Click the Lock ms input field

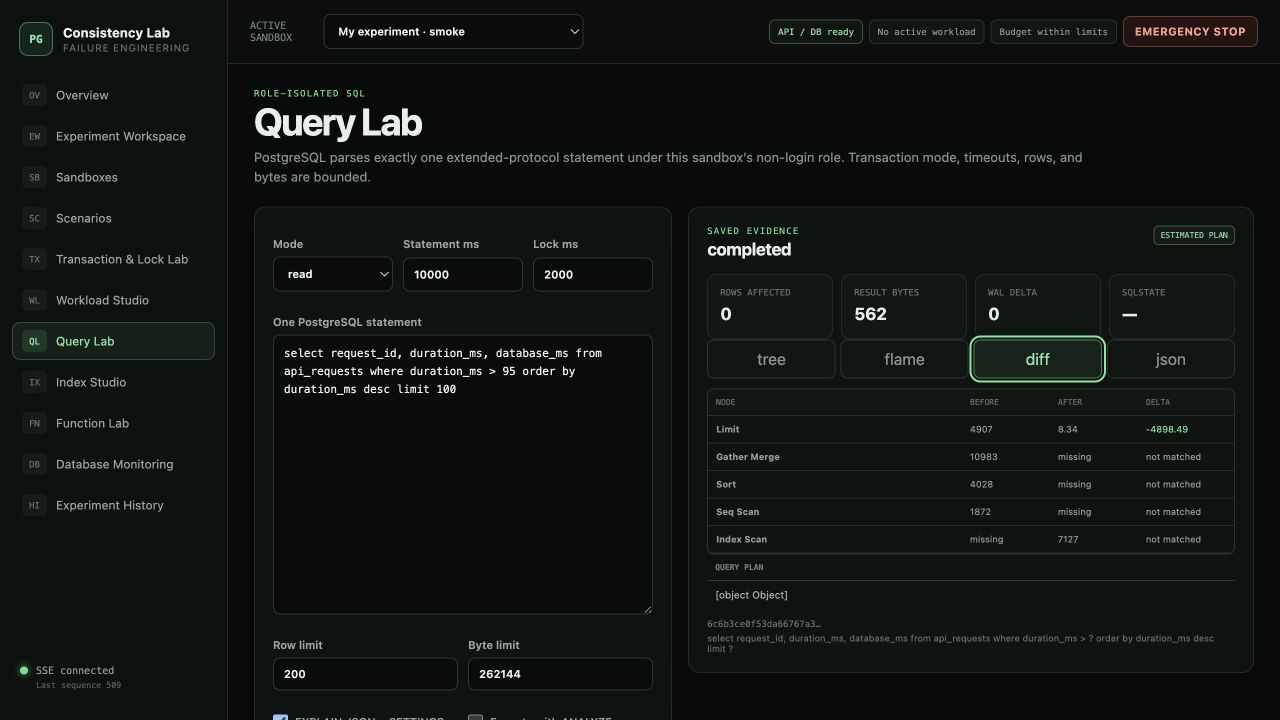(593, 274)
